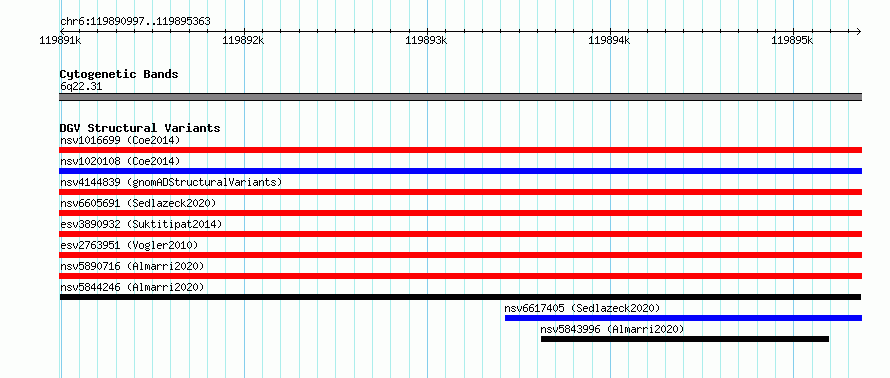The image size is (890, 378).
Task: Open variant label esv3890932 (Suktitipat2014)
Action: click(x=141, y=224)
